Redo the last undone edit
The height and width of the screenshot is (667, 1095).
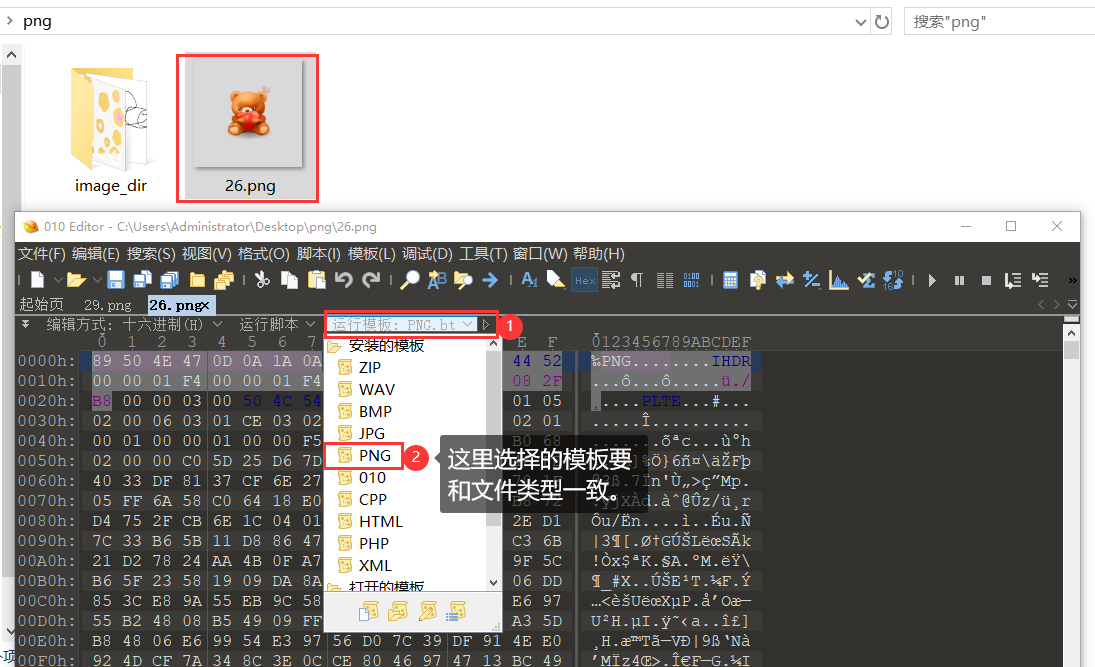click(x=371, y=280)
